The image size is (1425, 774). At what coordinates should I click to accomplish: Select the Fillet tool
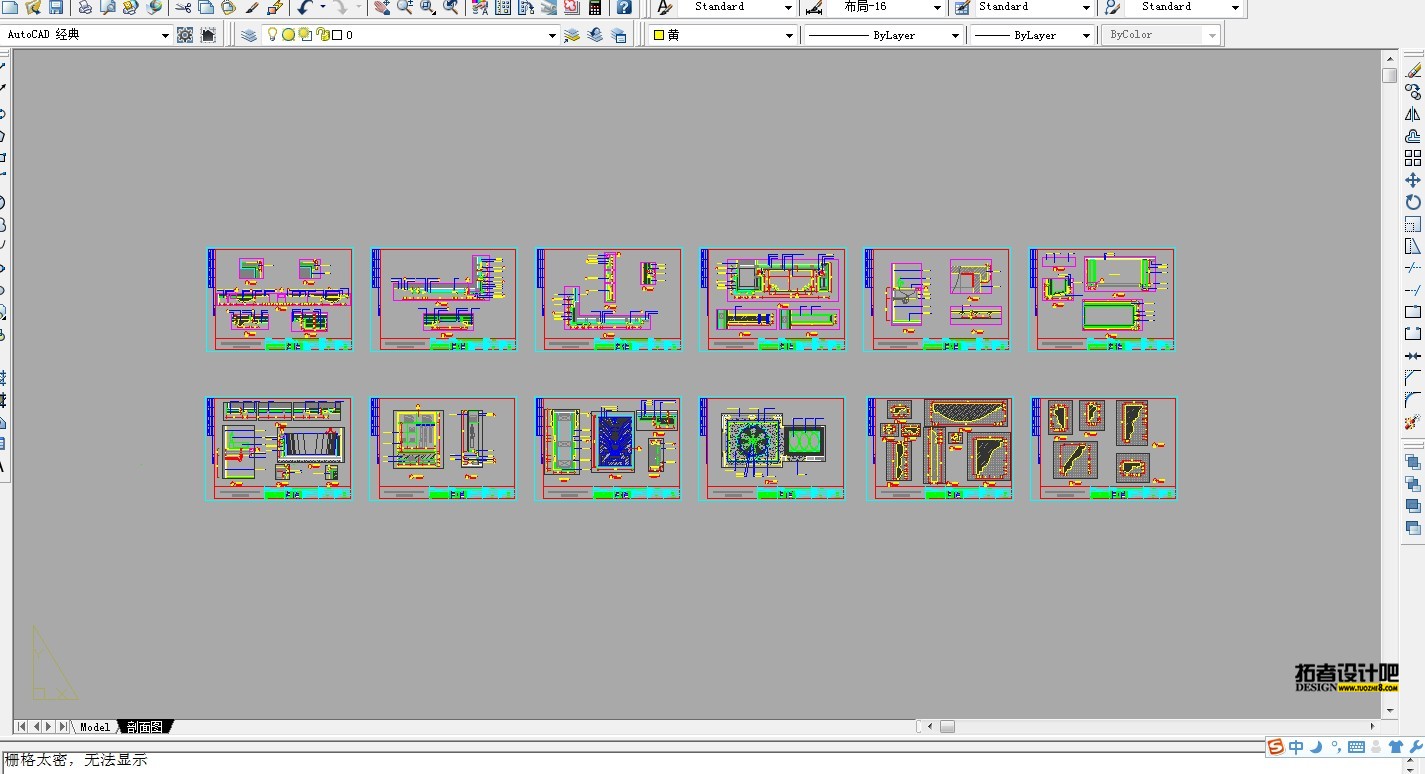point(1413,400)
